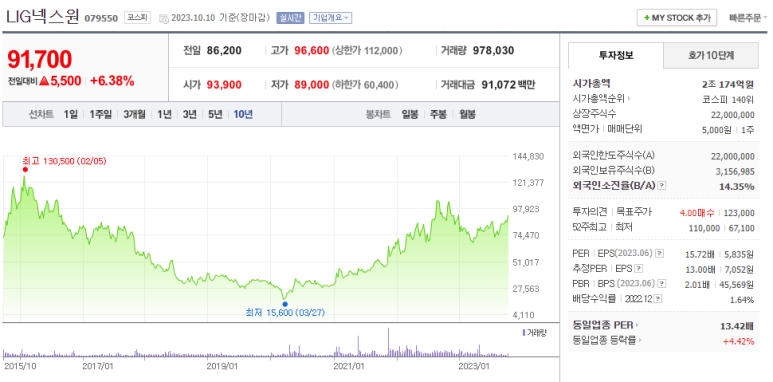Click help icon next to 추정PER EPS
Screen dimensions: 773x382
[x=639, y=269]
